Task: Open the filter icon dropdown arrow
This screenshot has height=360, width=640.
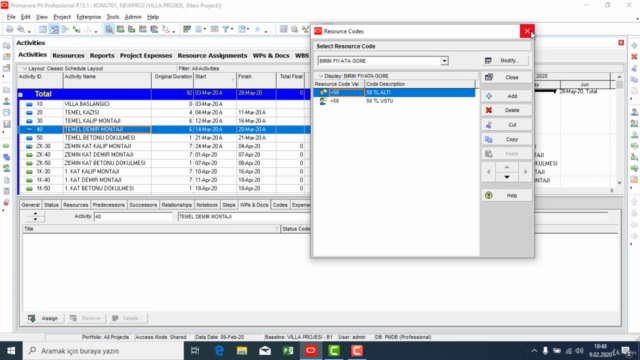Action: click(x=232, y=29)
